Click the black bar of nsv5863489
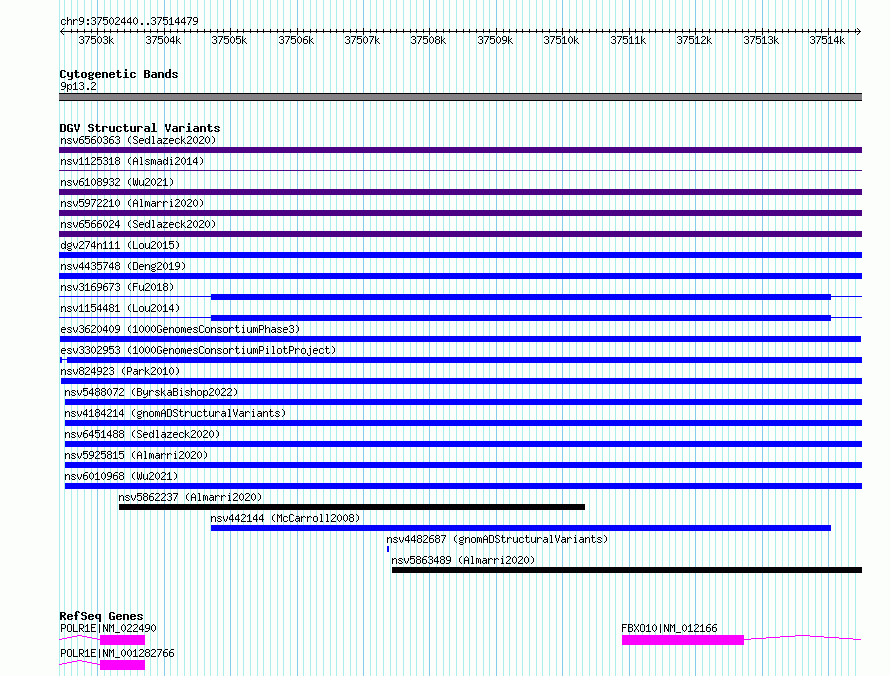890x676 pixels. 627,570
